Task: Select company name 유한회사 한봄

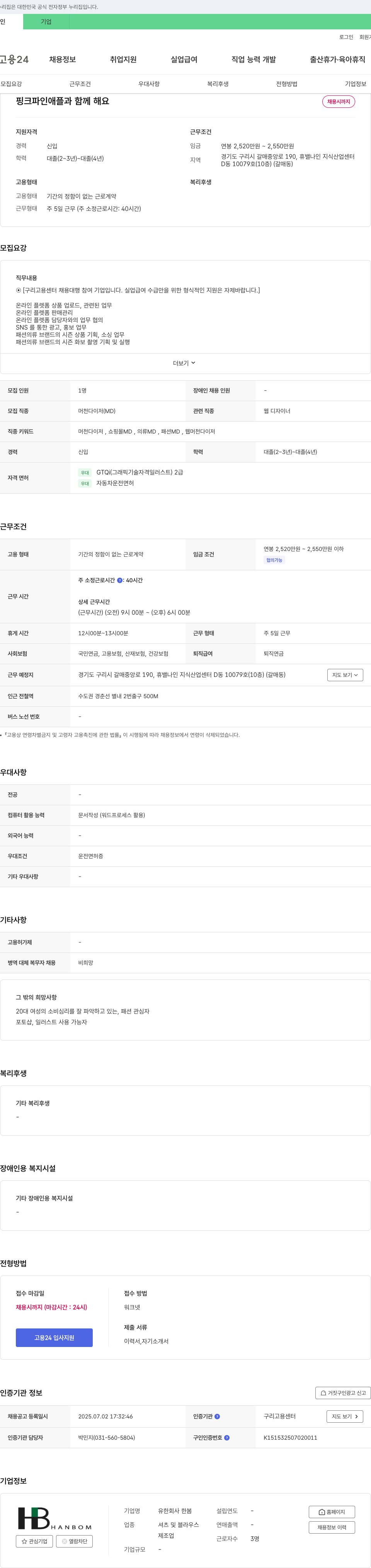Action: 175,1511
